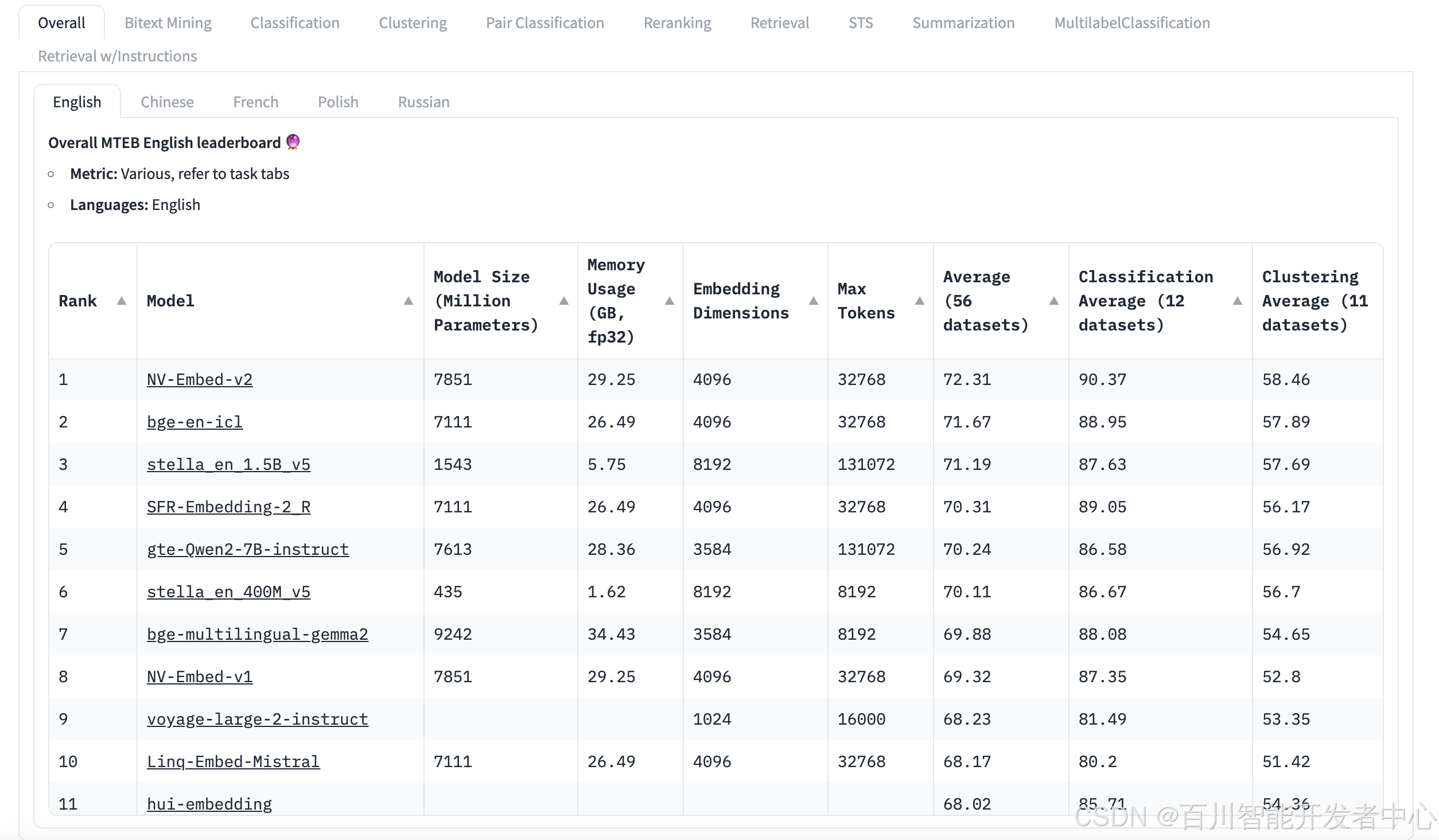This screenshot has height=840, width=1439.
Task: Open the MultilabelClassification tab
Action: tap(1132, 22)
